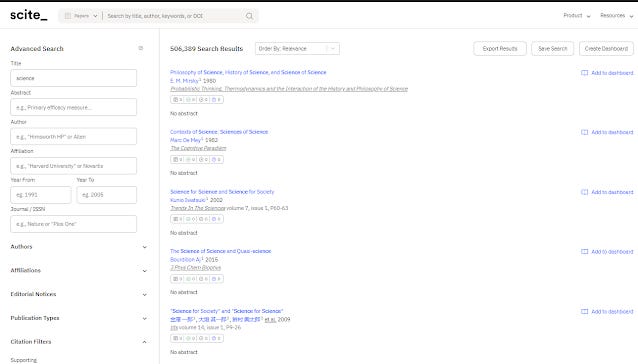Open the Papers search-type dropdown
This screenshot has width=638, height=364.
[81, 16]
